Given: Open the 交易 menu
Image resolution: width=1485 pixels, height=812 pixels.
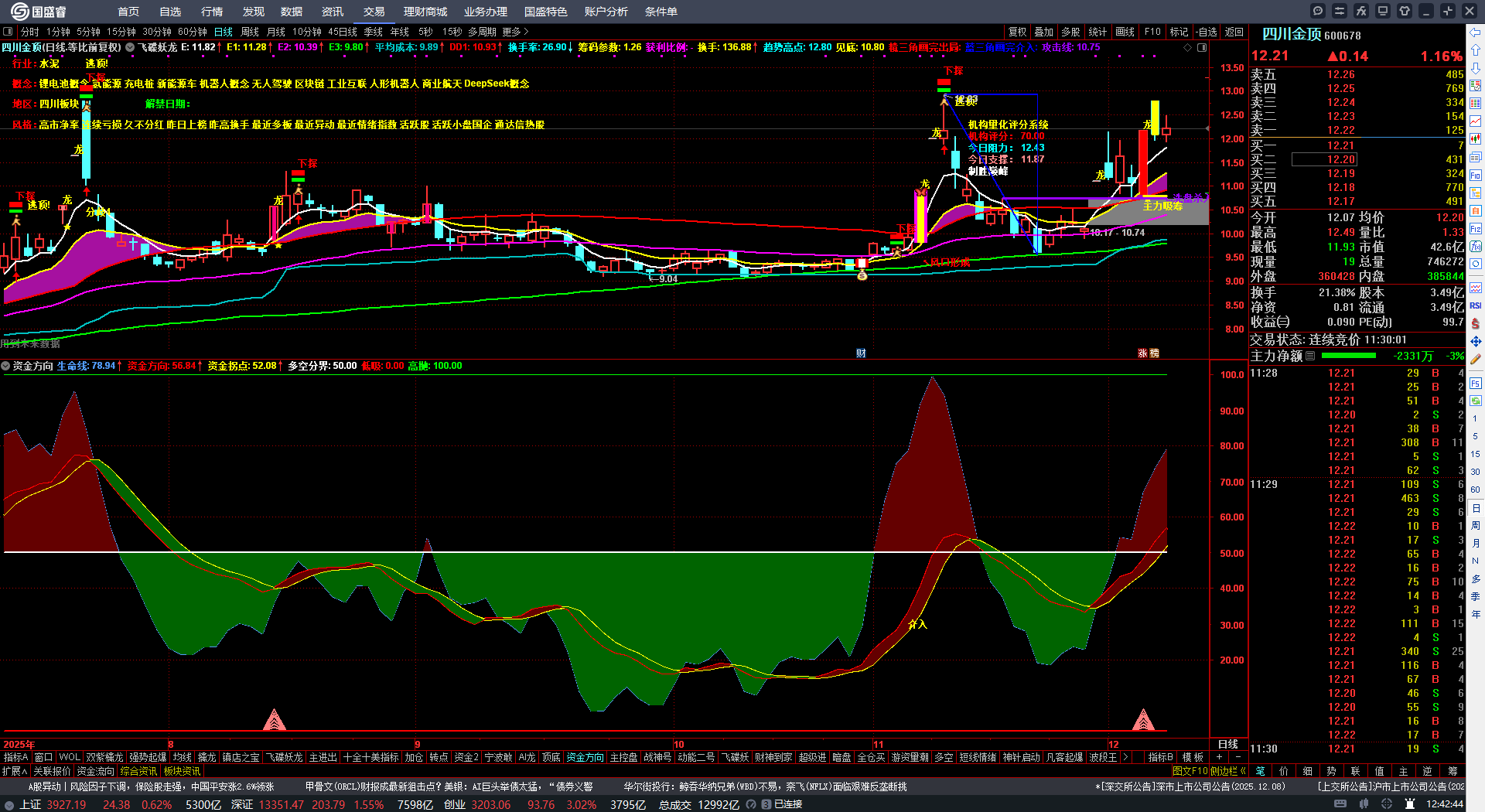Looking at the screenshot, I should pyautogui.click(x=374, y=12).
